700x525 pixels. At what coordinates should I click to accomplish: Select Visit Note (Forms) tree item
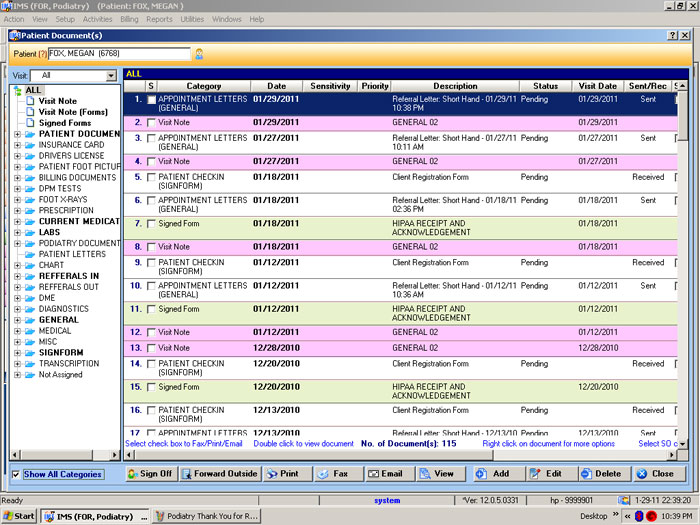click(x=73, y=112)
